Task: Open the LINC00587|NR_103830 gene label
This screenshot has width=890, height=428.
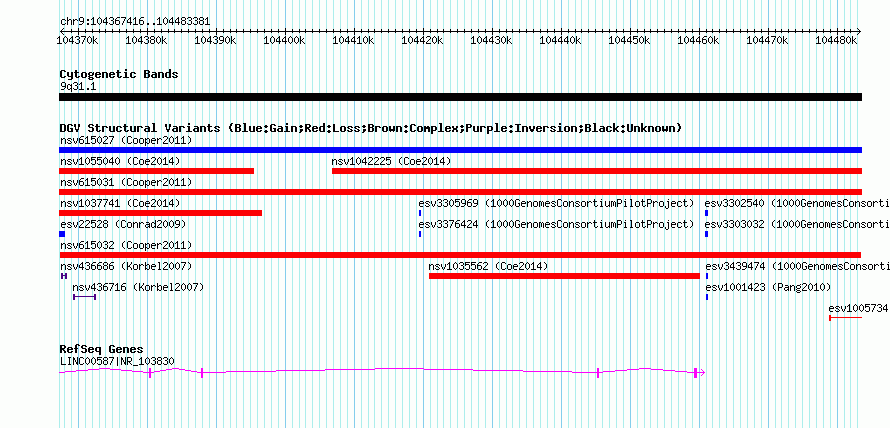Action: [117, 361]
